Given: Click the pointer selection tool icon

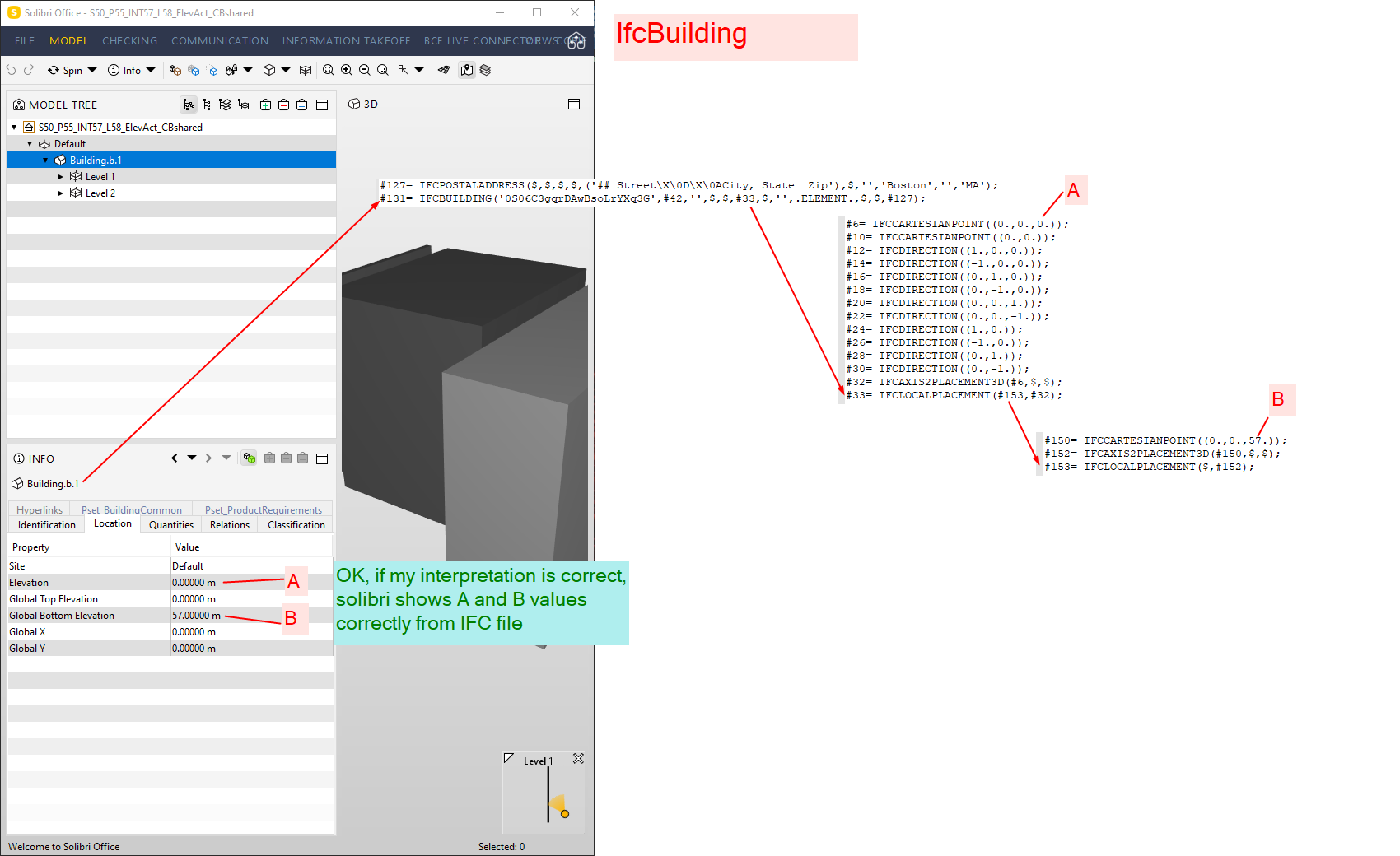Looking at the screenshot, I should coord(403,71).
